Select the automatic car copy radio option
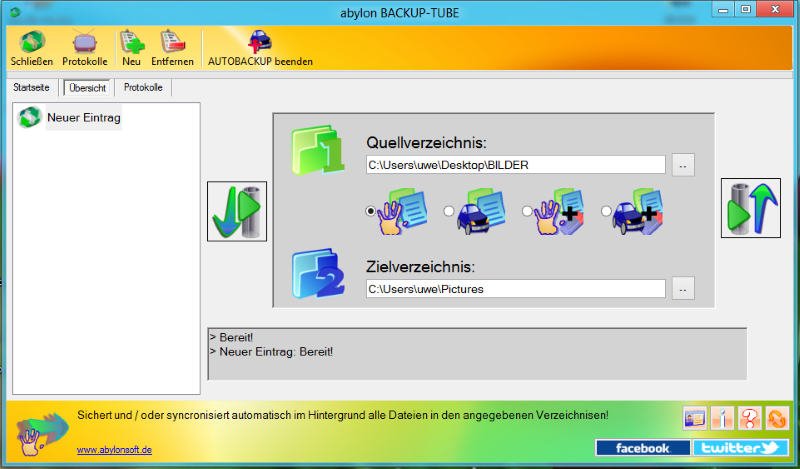 click(x=448, y=211)
